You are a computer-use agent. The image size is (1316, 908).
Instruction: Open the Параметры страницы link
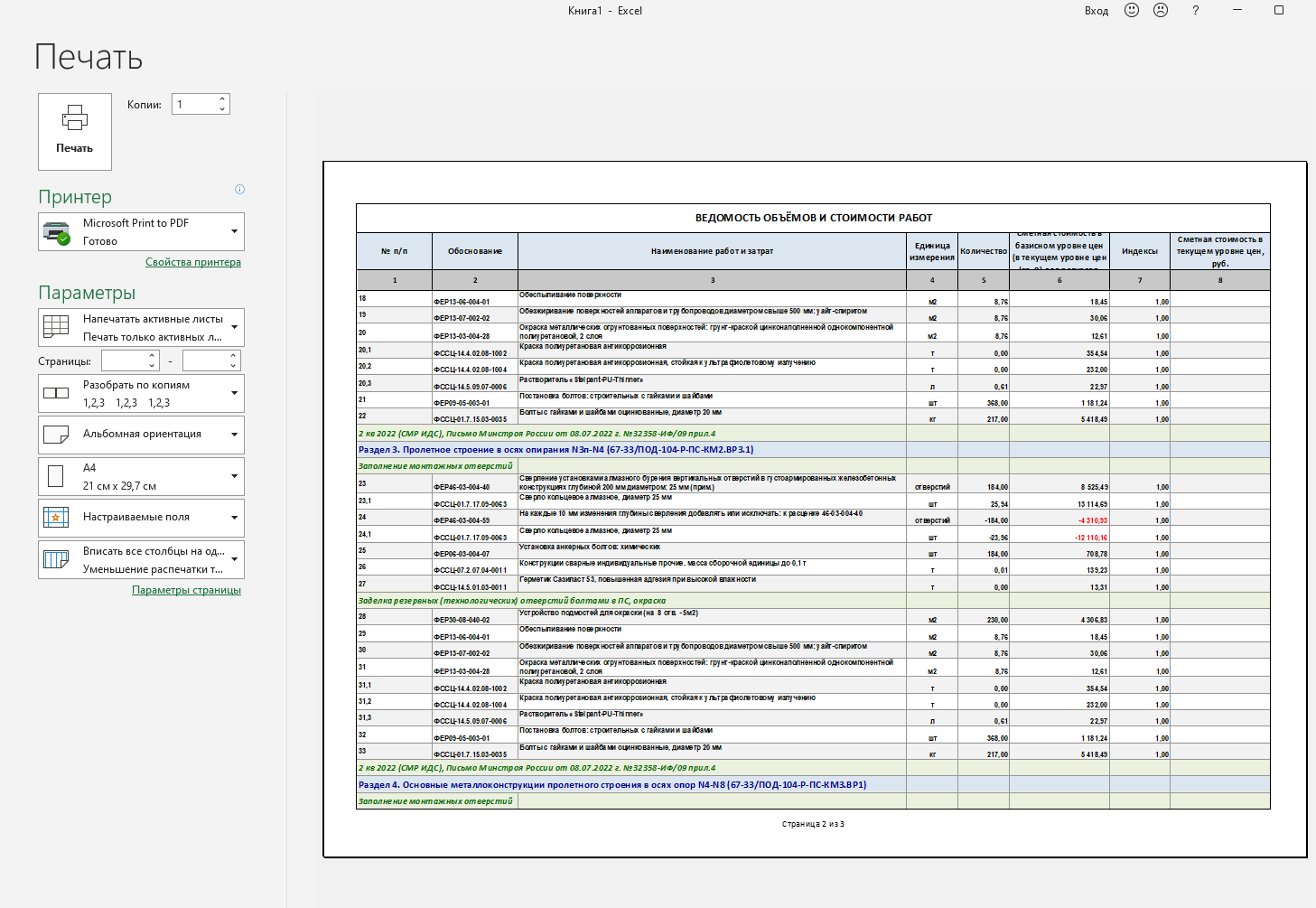click(x=186, y=590)
